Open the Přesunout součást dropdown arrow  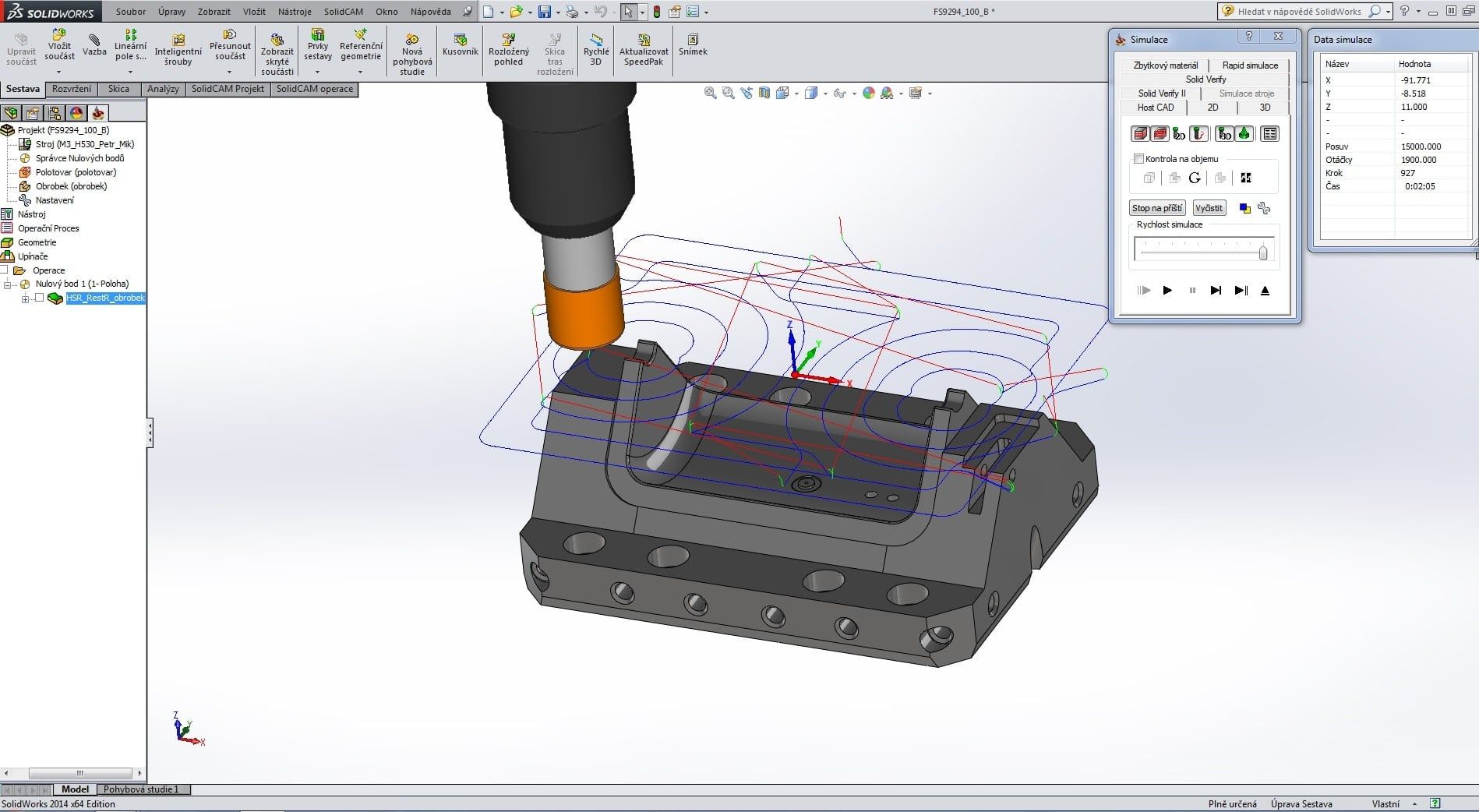[230, 72]
